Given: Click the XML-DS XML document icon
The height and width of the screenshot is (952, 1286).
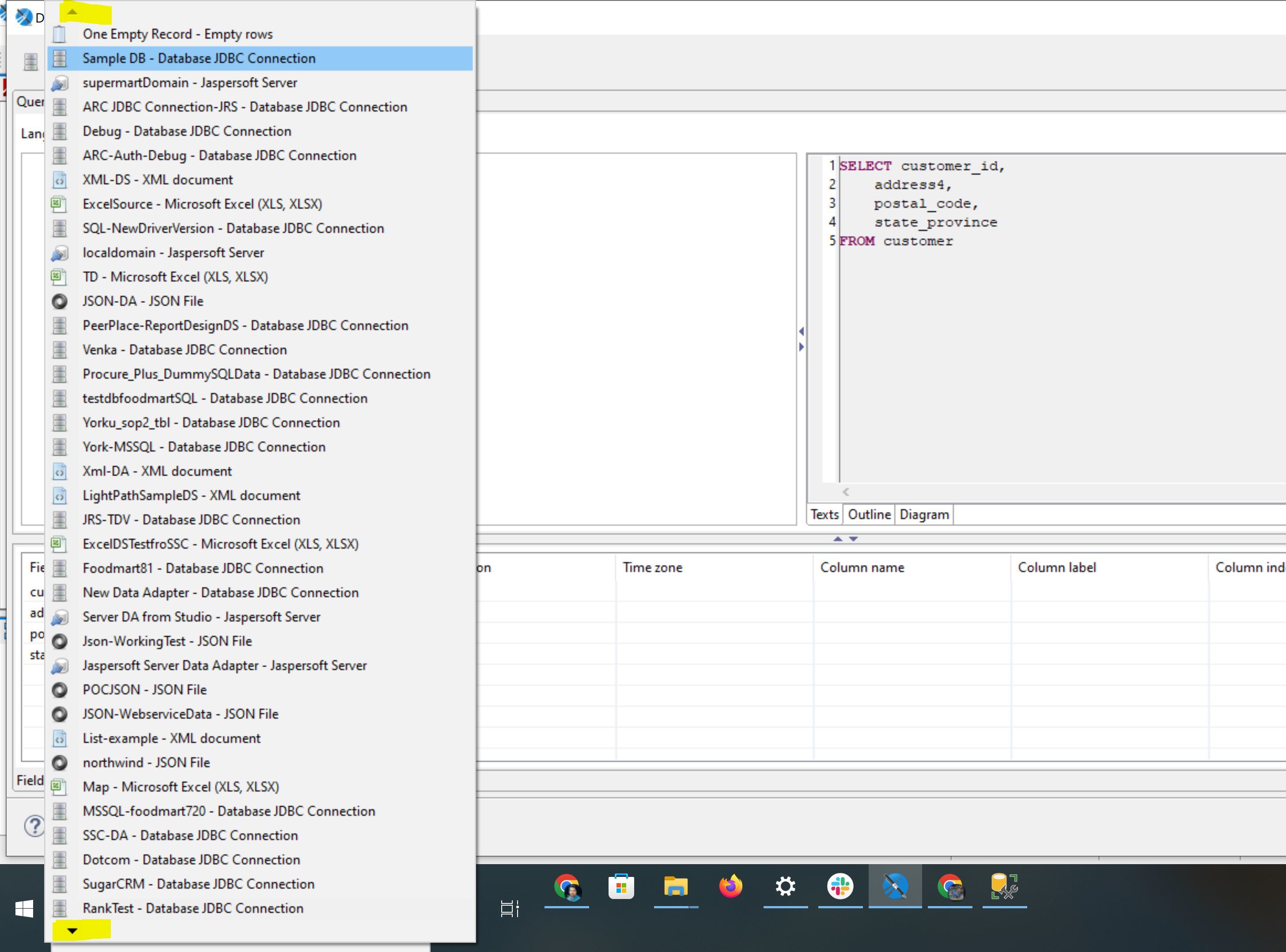Looking at the screenshot, I should tap(59, 180).
